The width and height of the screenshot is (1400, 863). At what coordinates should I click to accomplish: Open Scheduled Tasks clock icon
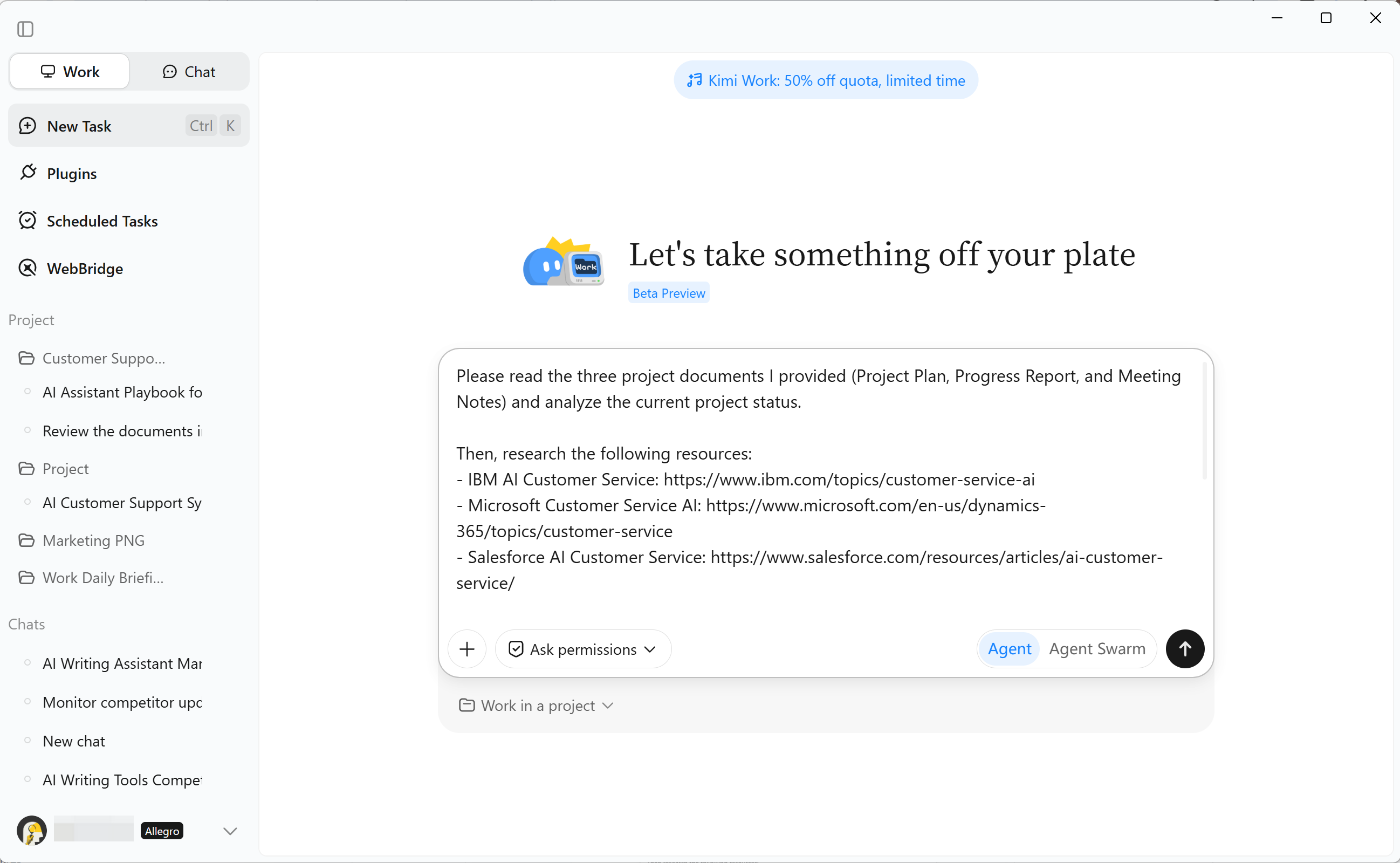pyautogui.click(x=28, y=220)
